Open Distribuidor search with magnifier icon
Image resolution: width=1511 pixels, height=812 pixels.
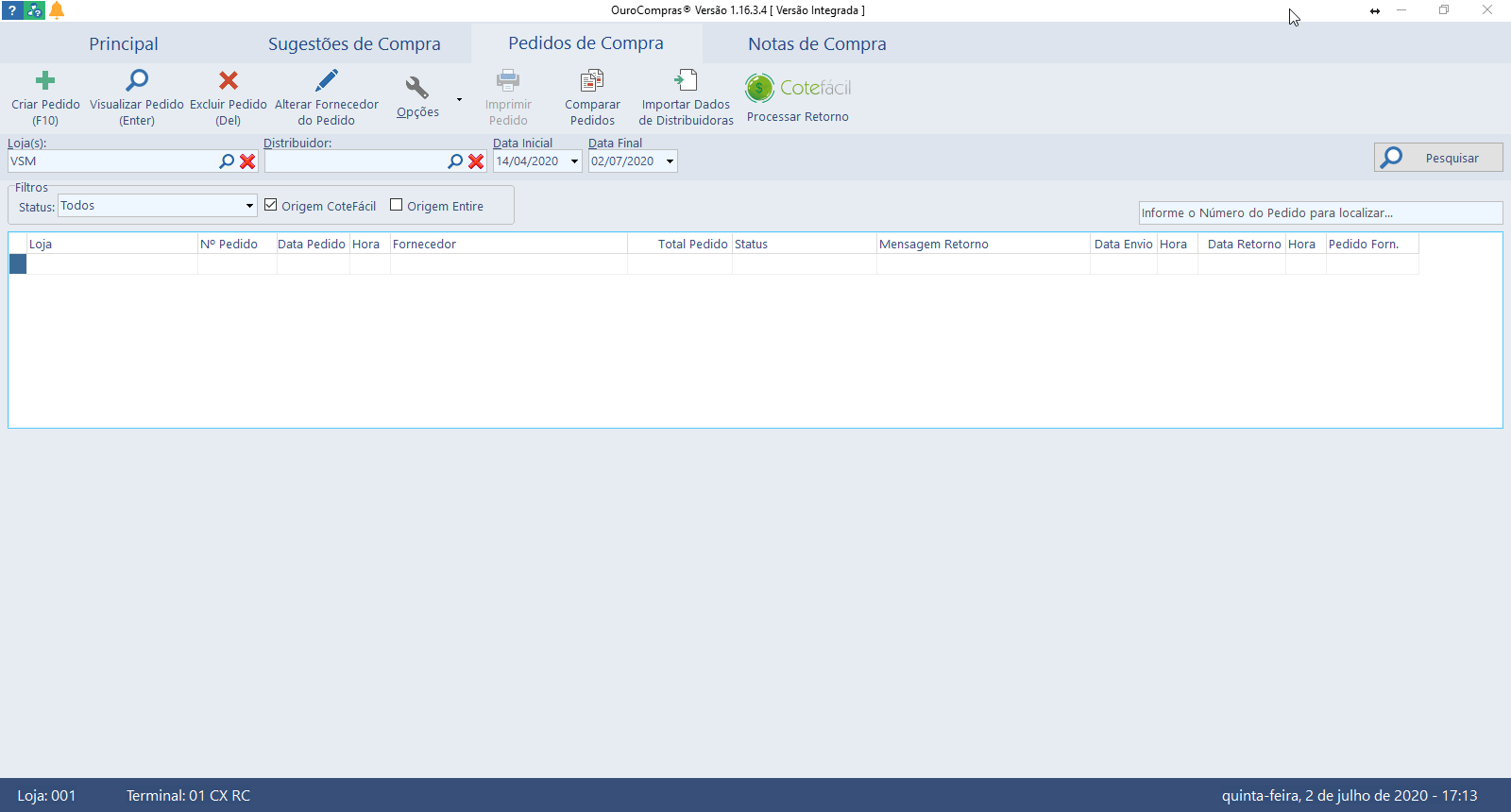pyautogui.click(x=455, y=161)
